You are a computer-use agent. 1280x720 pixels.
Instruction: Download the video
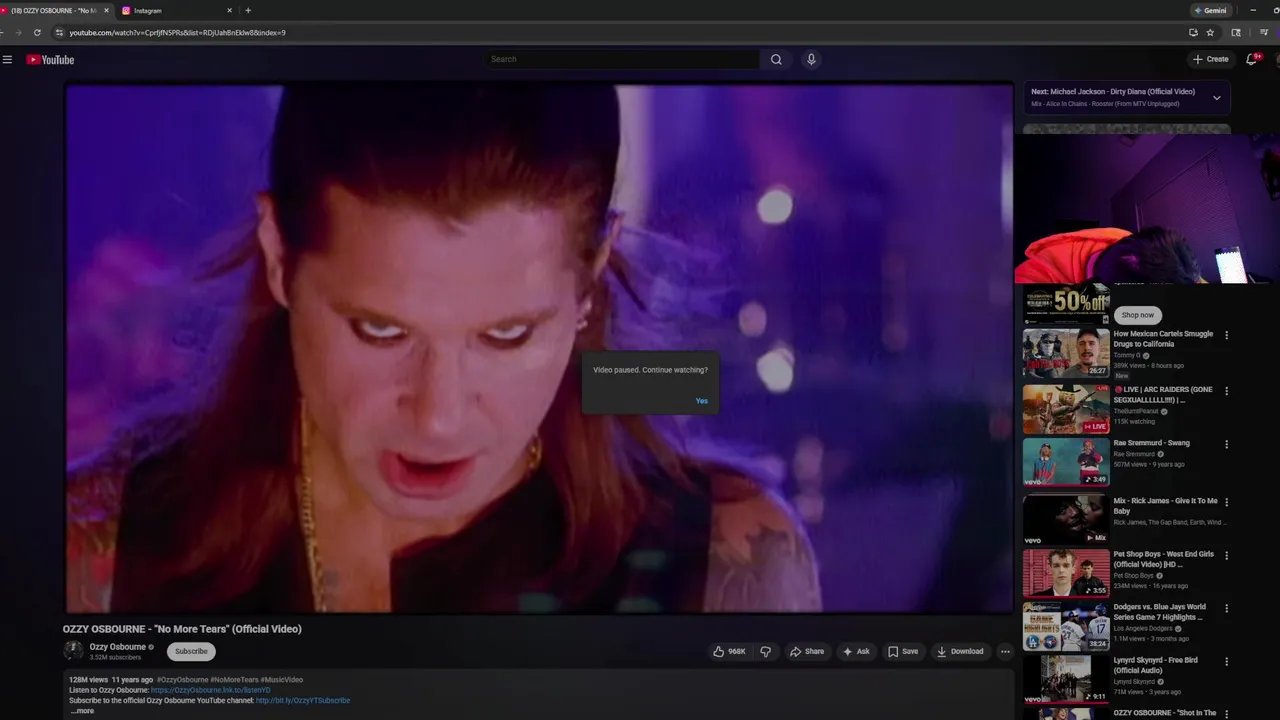tap(960, 651)
